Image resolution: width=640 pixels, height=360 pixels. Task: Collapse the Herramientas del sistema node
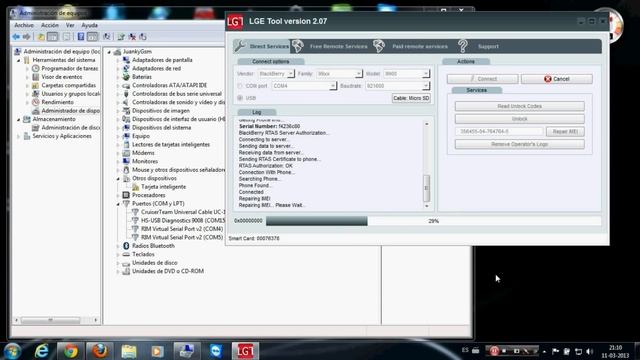(19, 60)
